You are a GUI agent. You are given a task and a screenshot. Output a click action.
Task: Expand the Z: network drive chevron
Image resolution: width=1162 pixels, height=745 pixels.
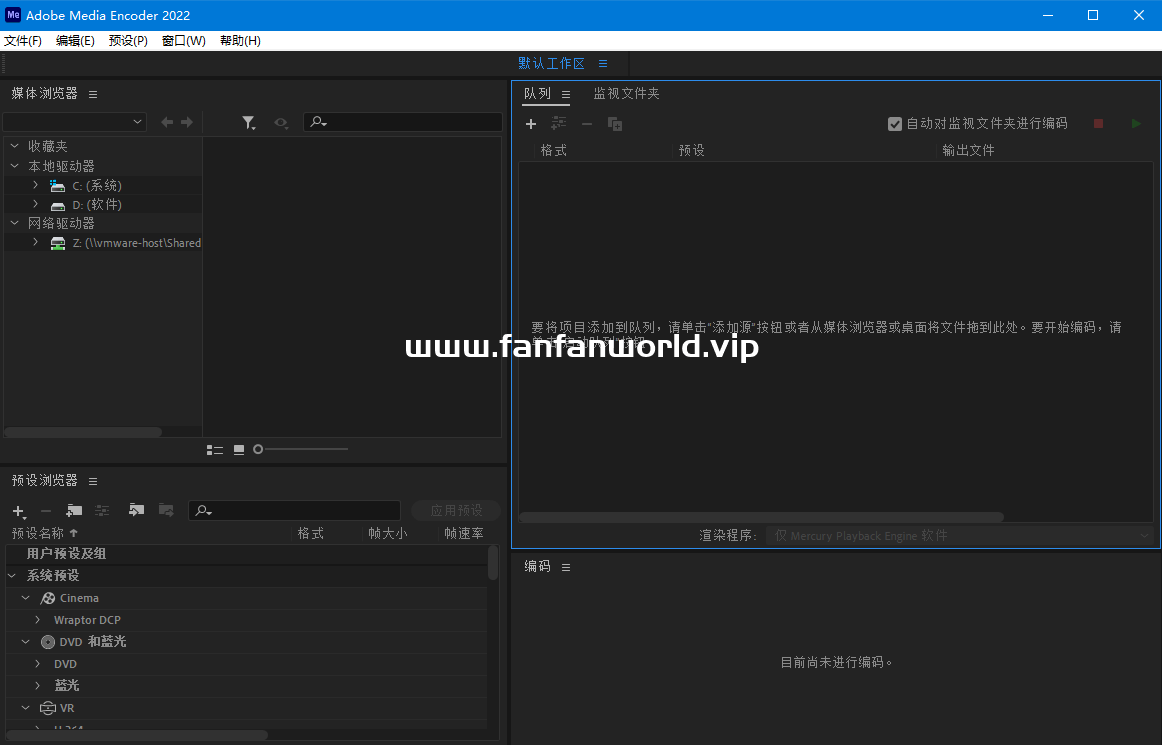(36, 242)
